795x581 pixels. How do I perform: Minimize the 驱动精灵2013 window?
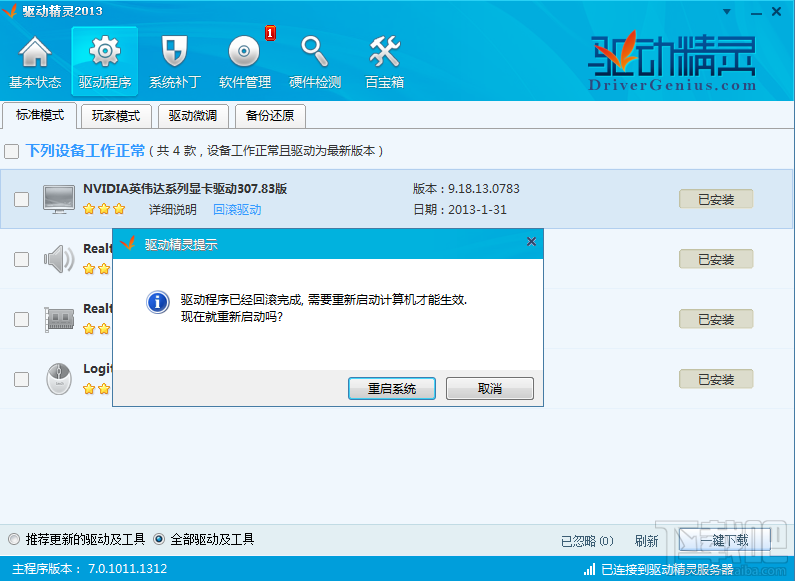[x=756, y=12]
